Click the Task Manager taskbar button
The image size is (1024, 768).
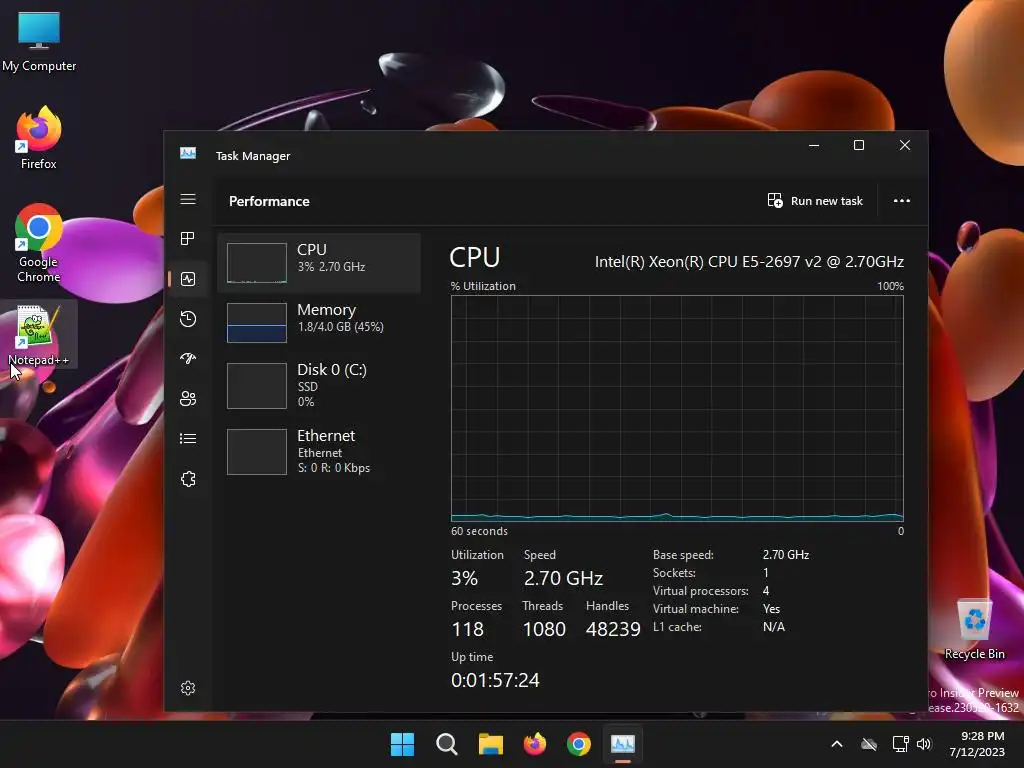click(623, 744)
